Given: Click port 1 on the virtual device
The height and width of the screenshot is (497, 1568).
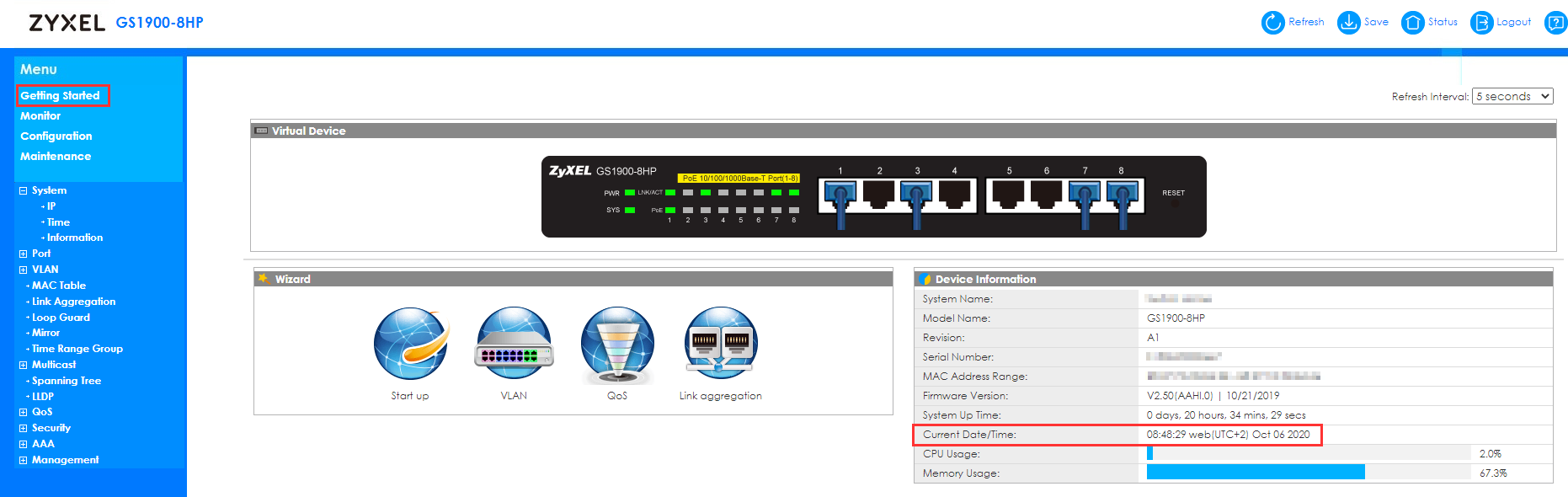Looking at the screenshot, I should click(x=840, y=195).
